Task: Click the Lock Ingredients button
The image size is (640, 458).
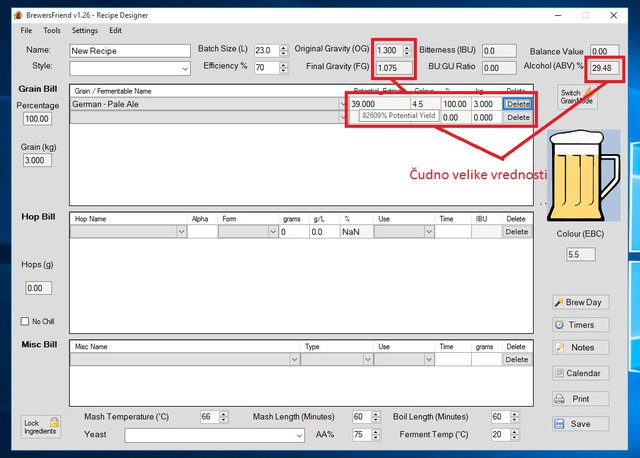Action: pos(41,427)
